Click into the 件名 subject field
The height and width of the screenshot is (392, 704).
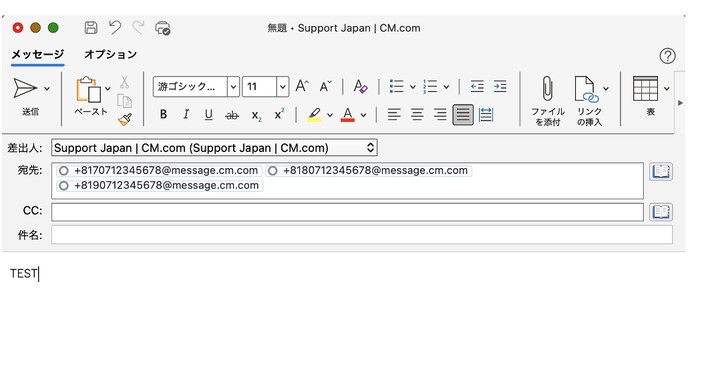point(362,235)
